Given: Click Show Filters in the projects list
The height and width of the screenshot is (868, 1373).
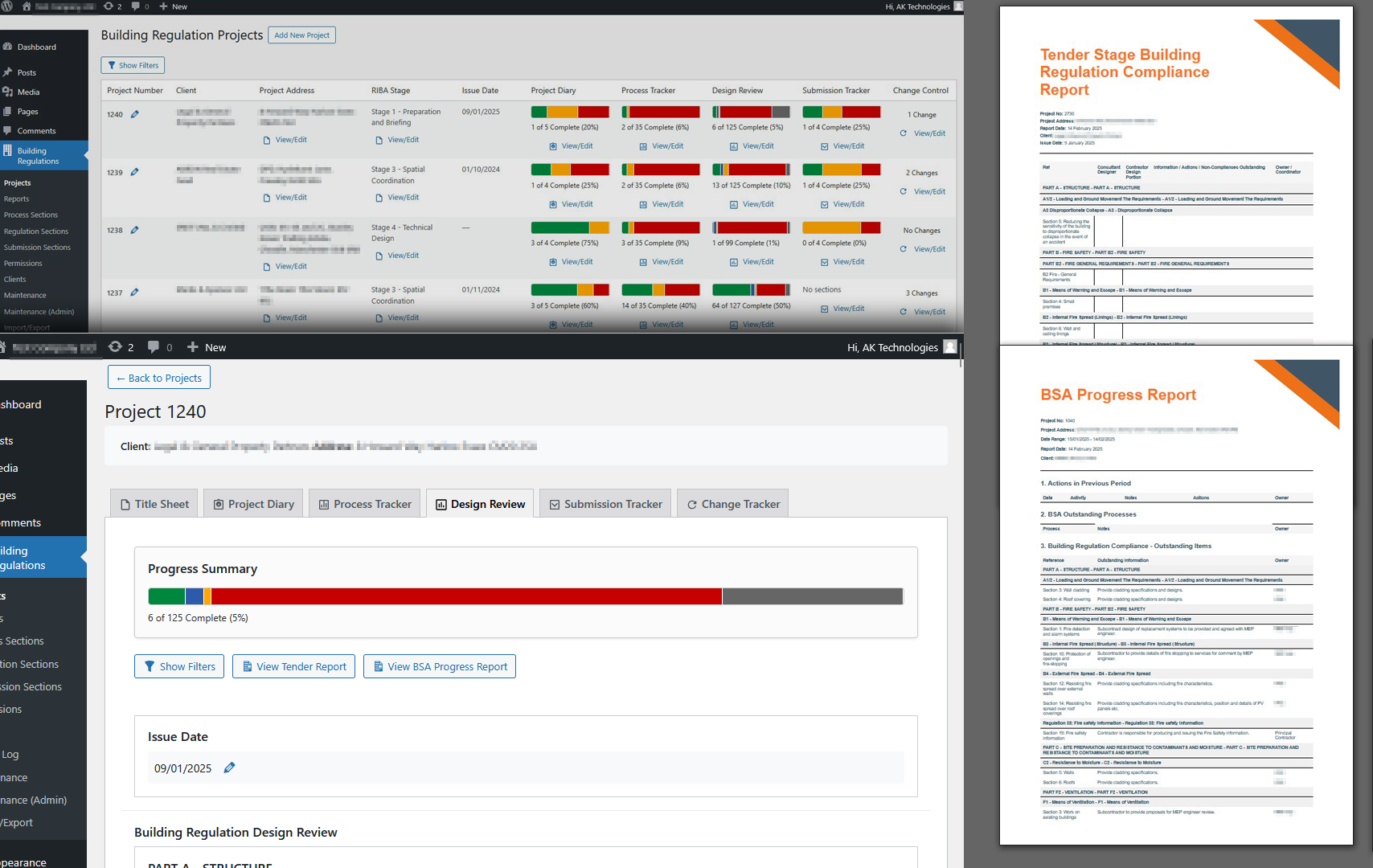Looking at the screenshot, I should pyautogui.click(x=133, y=65).
